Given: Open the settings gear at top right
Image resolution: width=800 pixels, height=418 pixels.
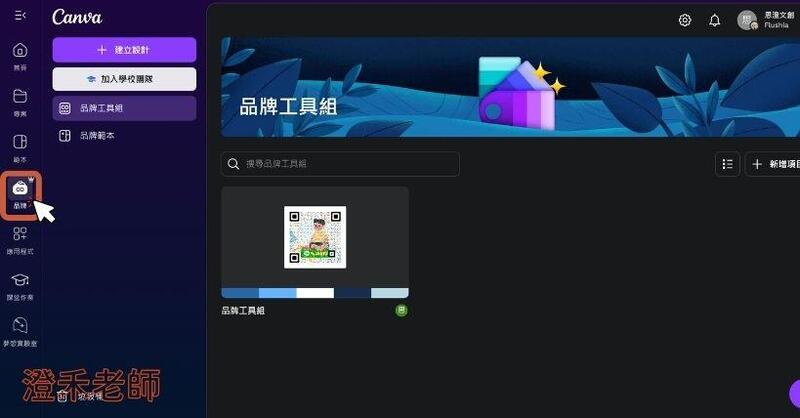Looking at the screenshot, I should [x=685, y=20].
